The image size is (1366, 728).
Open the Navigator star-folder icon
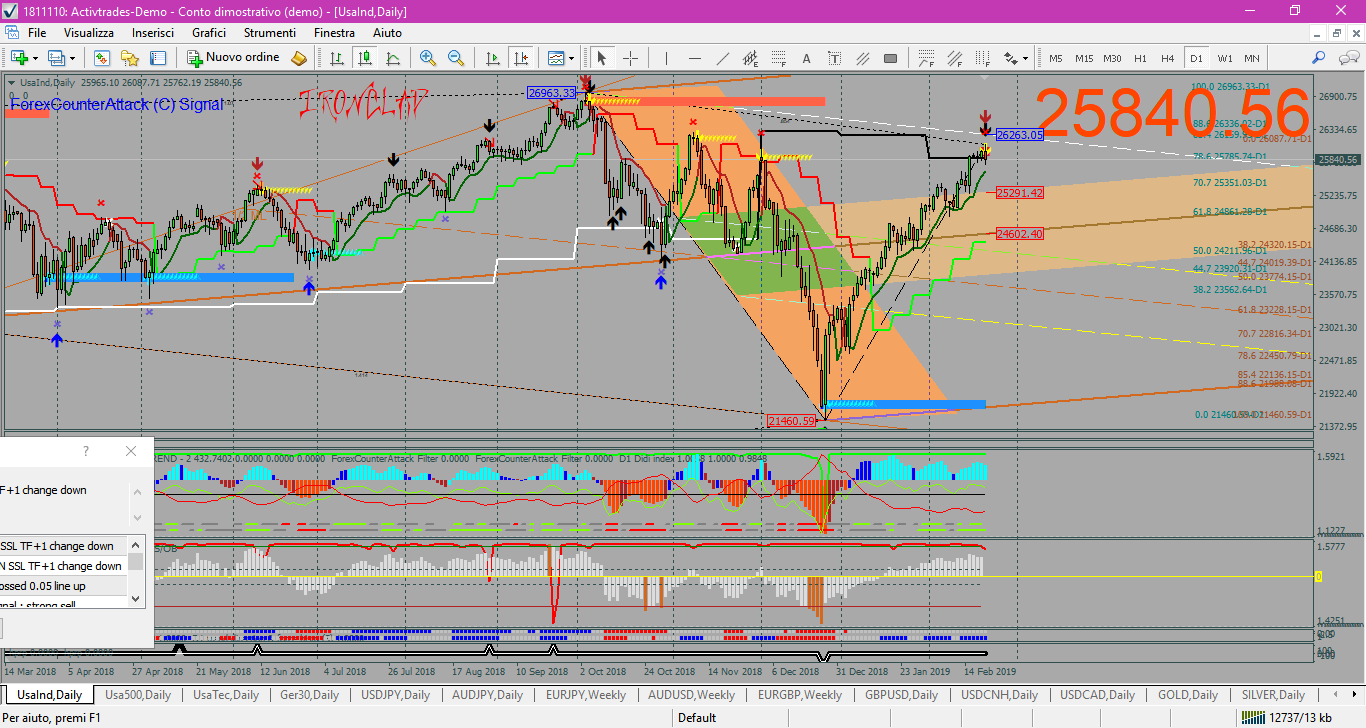130,58
